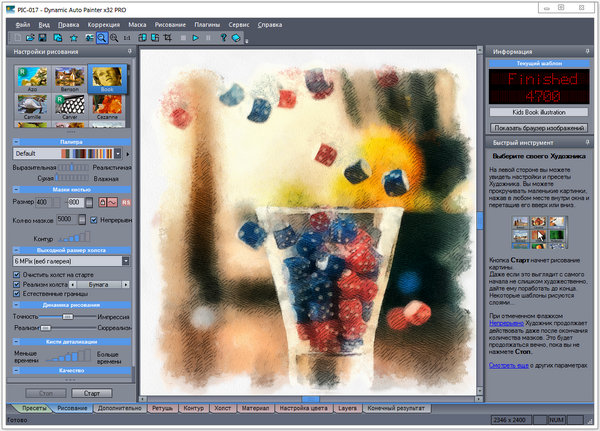600x431 pixels.
Task: Switch to the Ретушь tab
Action: 163,409
